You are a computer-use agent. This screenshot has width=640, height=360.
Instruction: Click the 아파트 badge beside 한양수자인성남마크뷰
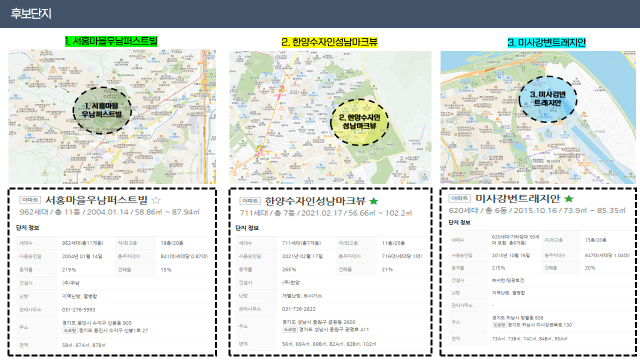pos(250,201)
